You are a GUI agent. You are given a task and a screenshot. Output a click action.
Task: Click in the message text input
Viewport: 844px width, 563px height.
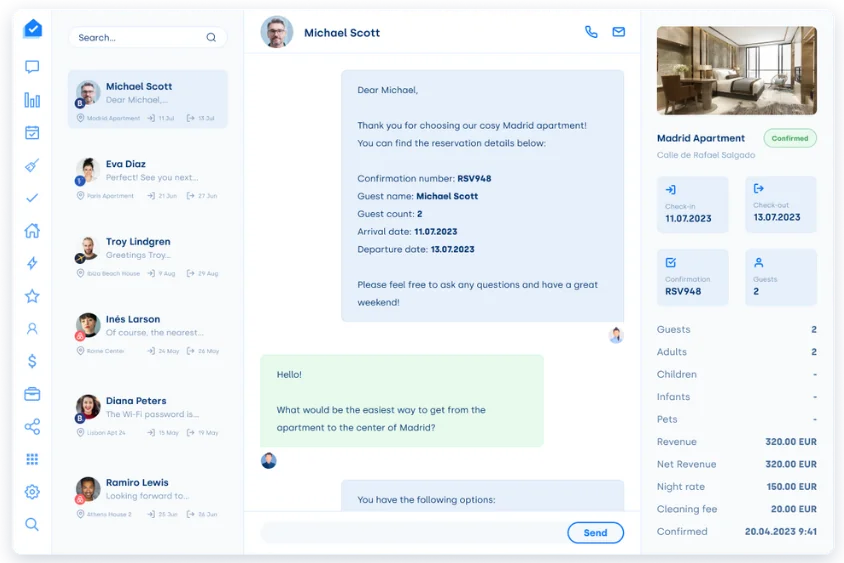[413, 532]
